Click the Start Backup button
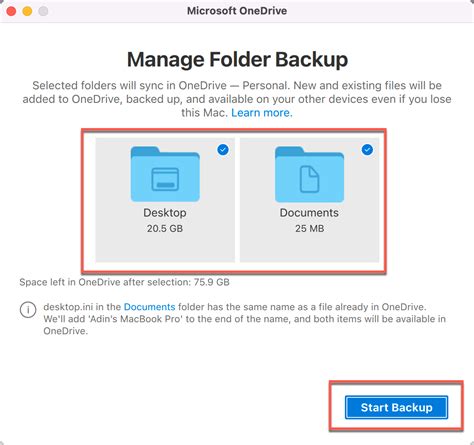The height and width of the screenshot is (445, 474). (x=396, y=407)
